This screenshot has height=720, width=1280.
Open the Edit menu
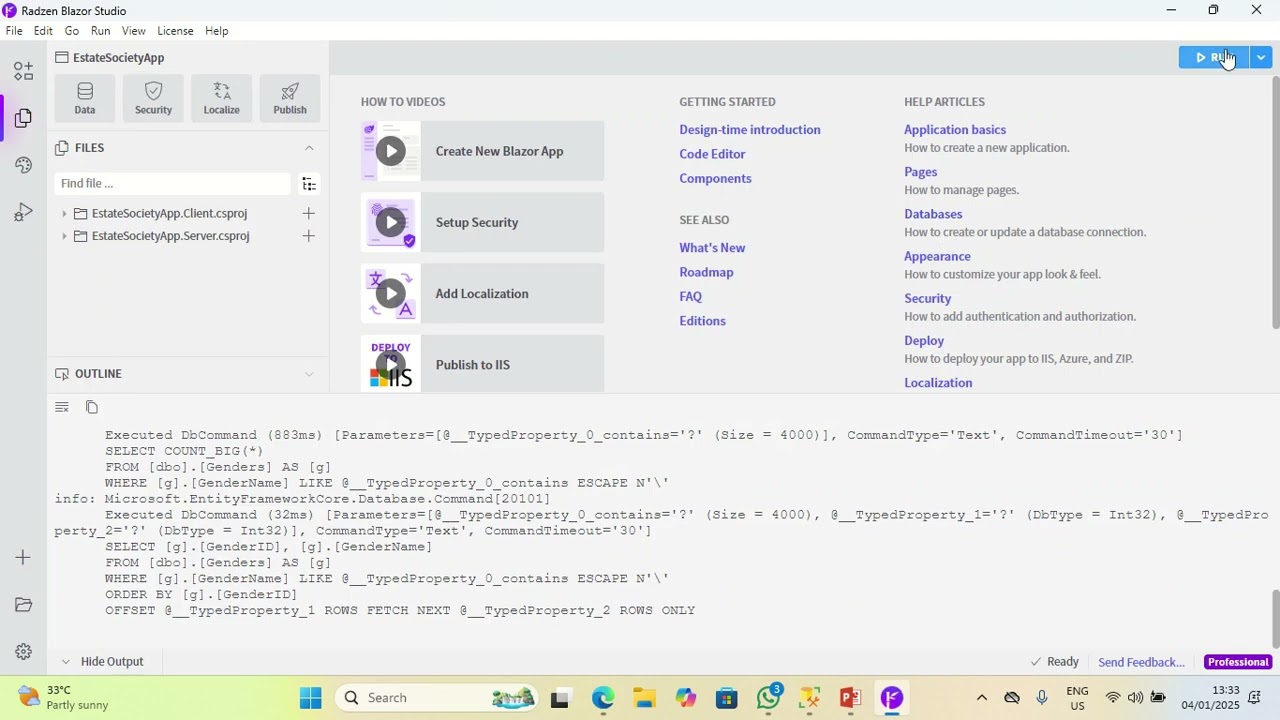click(x=43, y=31)
